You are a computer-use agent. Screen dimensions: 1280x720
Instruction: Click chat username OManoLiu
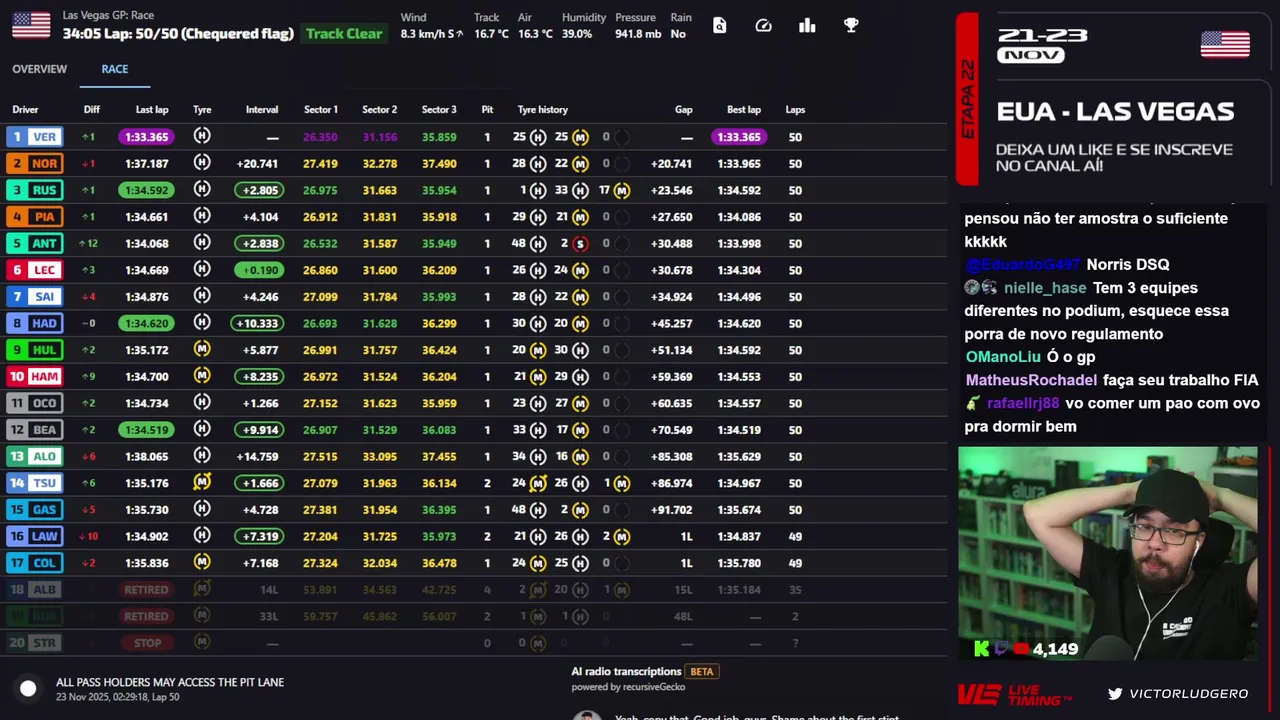tap(1003, 357)
